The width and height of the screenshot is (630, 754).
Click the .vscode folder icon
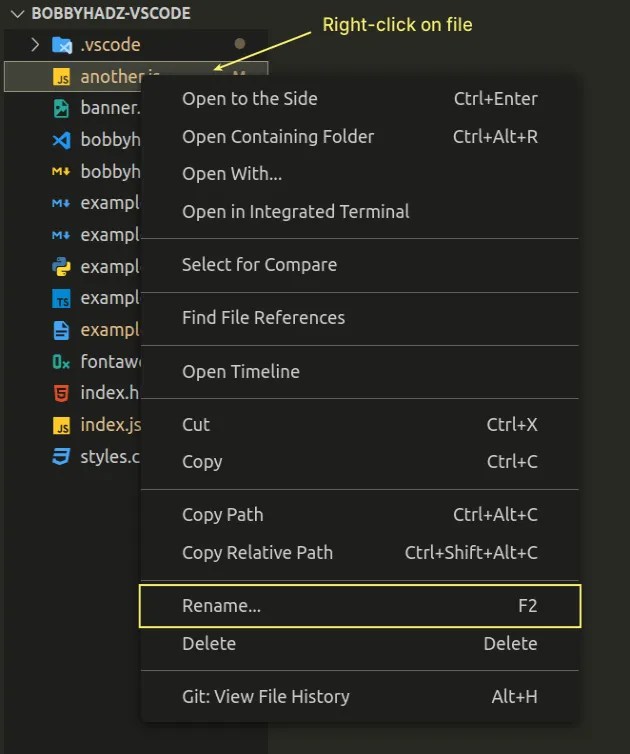pos(62,45)
